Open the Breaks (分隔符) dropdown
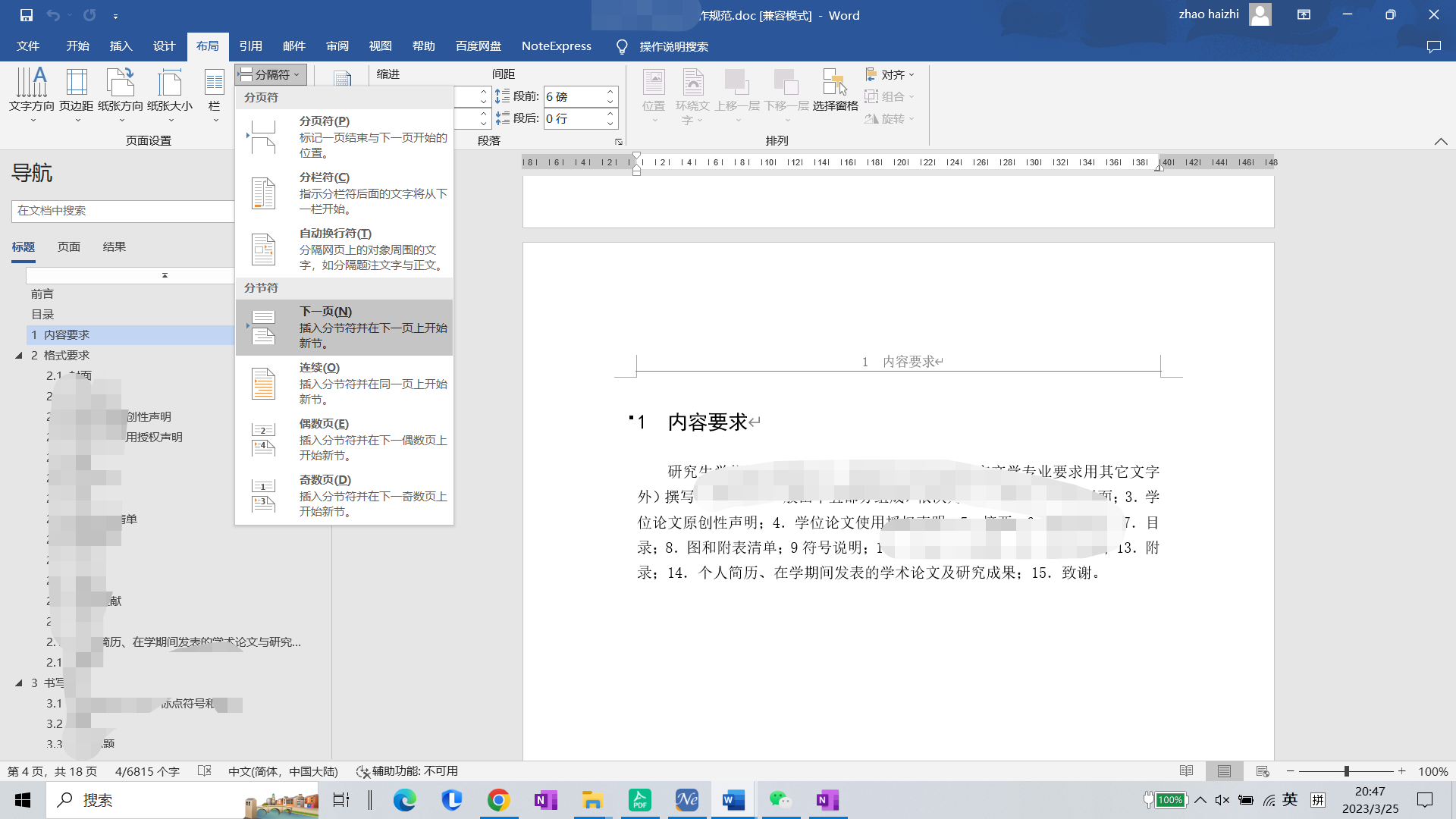This screenshot has width=1456, height=819. 271,74
